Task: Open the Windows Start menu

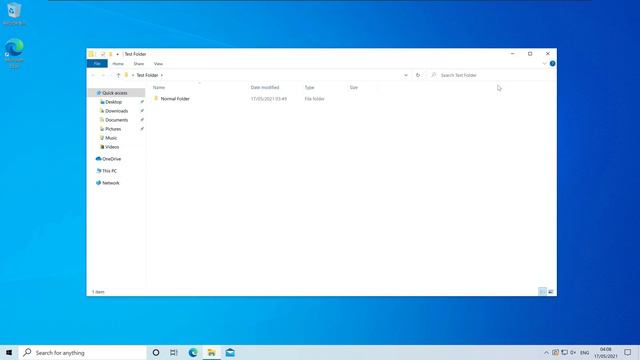Action: [9, 353]
